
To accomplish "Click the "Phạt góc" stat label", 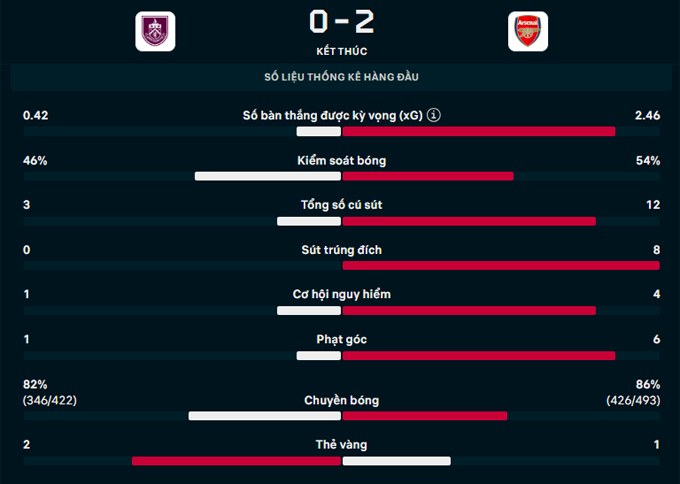I will coord(341,340).
